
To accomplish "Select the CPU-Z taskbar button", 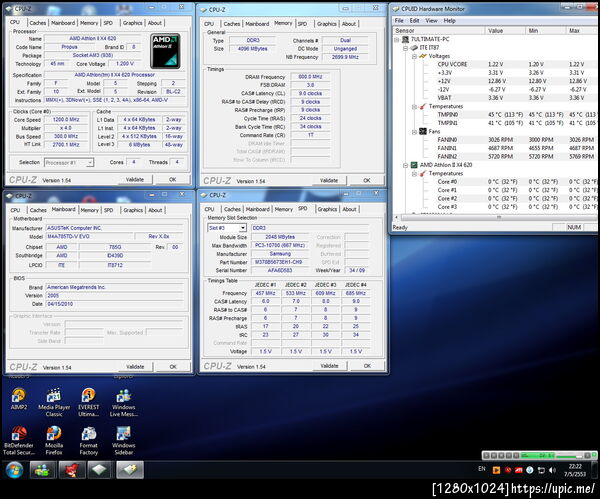I will [x=100, y=470].
